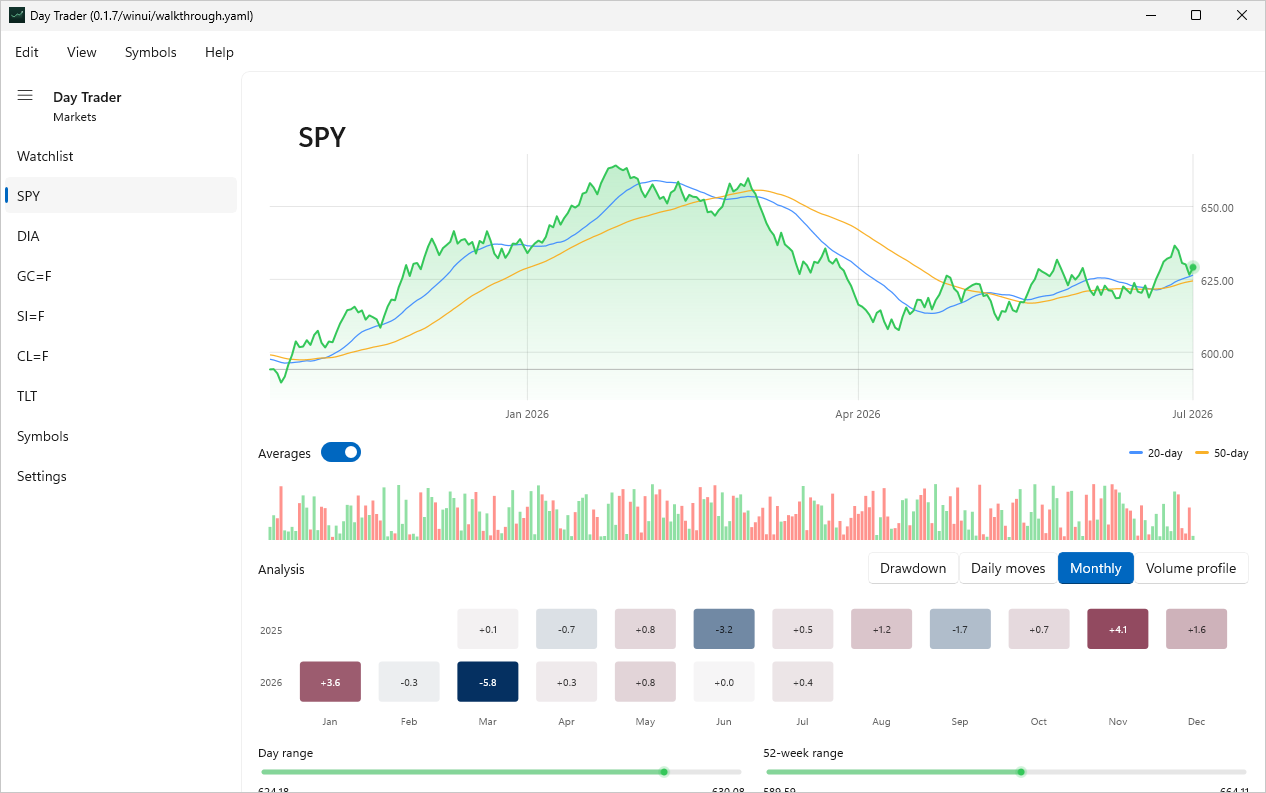This screenshot has height=793, width=1266.
Task: Click the 2025 June -3.2 cell
Action: (724, 629)
